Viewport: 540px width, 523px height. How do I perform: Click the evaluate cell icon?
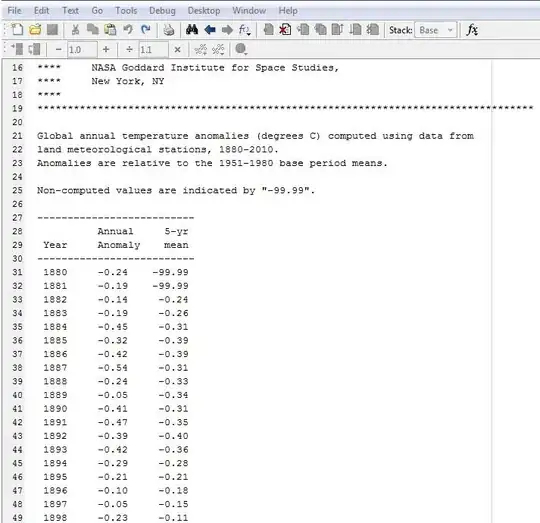coord(17,49)
